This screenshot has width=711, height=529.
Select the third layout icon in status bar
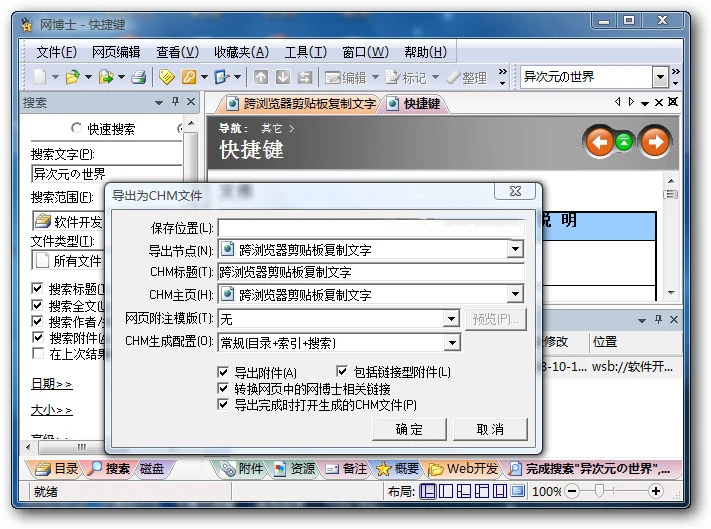click(464, 491)
